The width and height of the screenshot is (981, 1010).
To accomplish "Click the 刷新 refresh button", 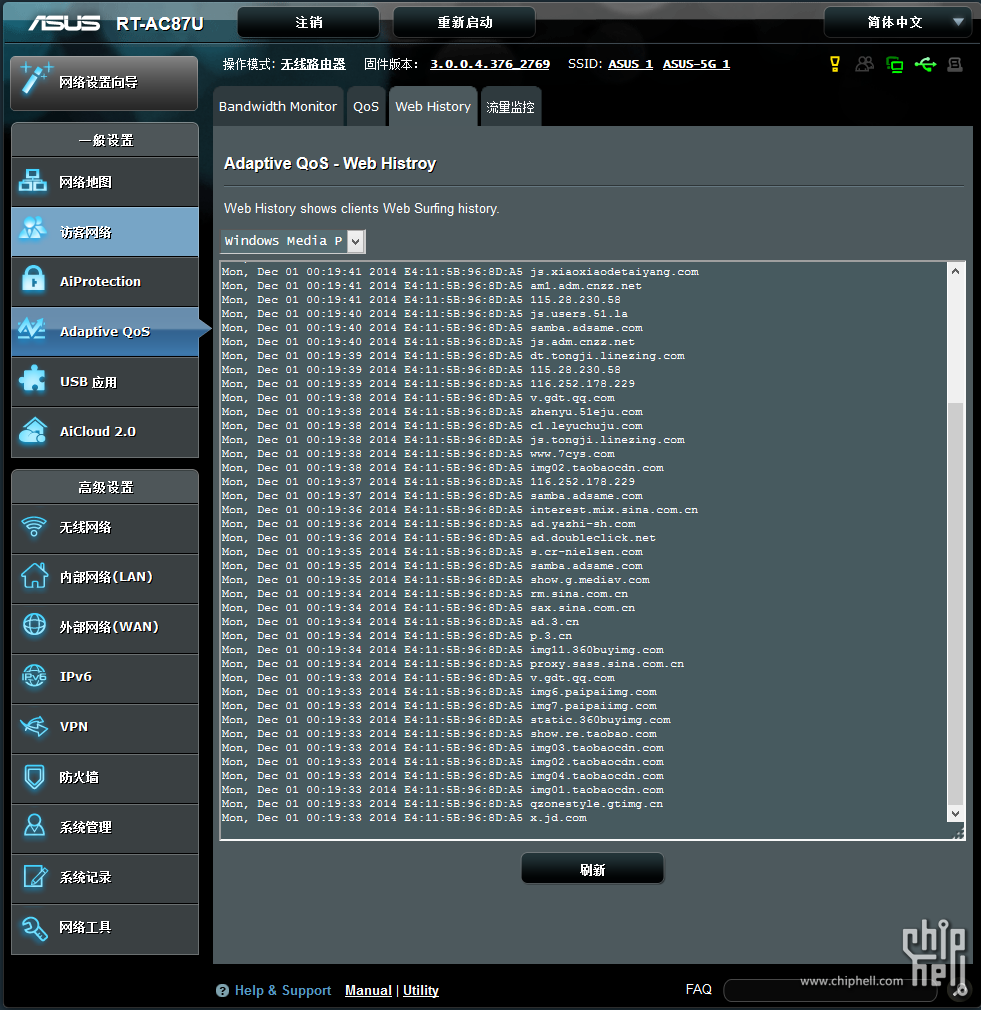I will pos(592,870).
